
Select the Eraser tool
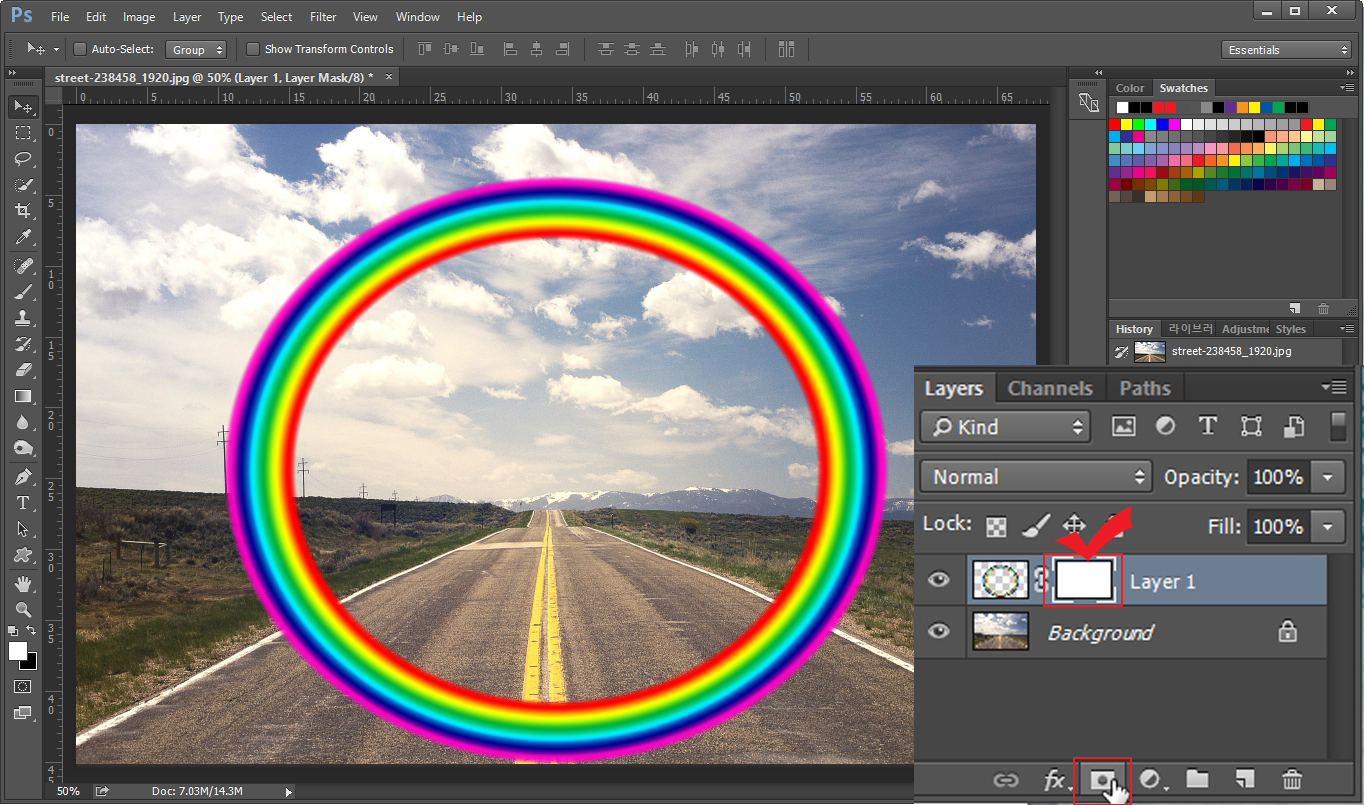[x=23, y=370]
